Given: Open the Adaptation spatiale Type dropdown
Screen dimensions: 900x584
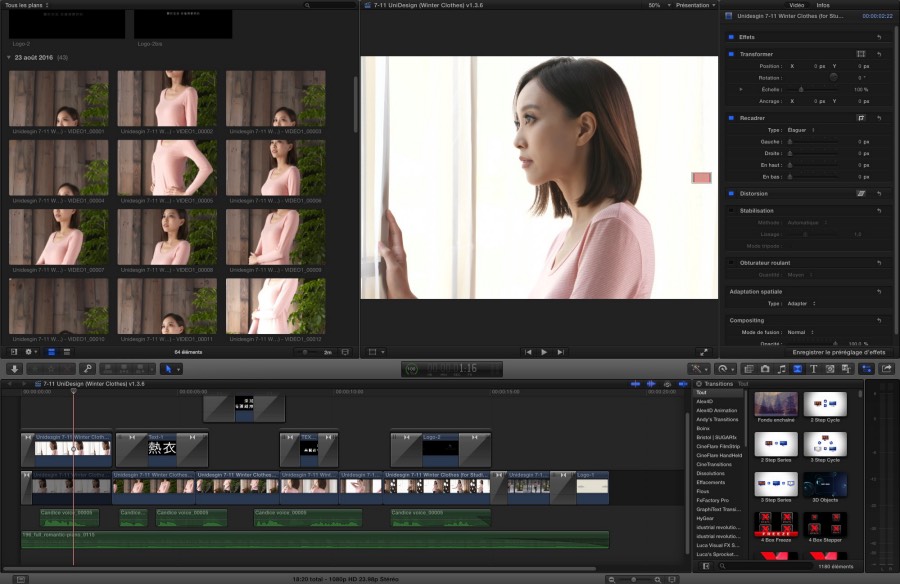Looking at the screenshot, I should [802, 303].
